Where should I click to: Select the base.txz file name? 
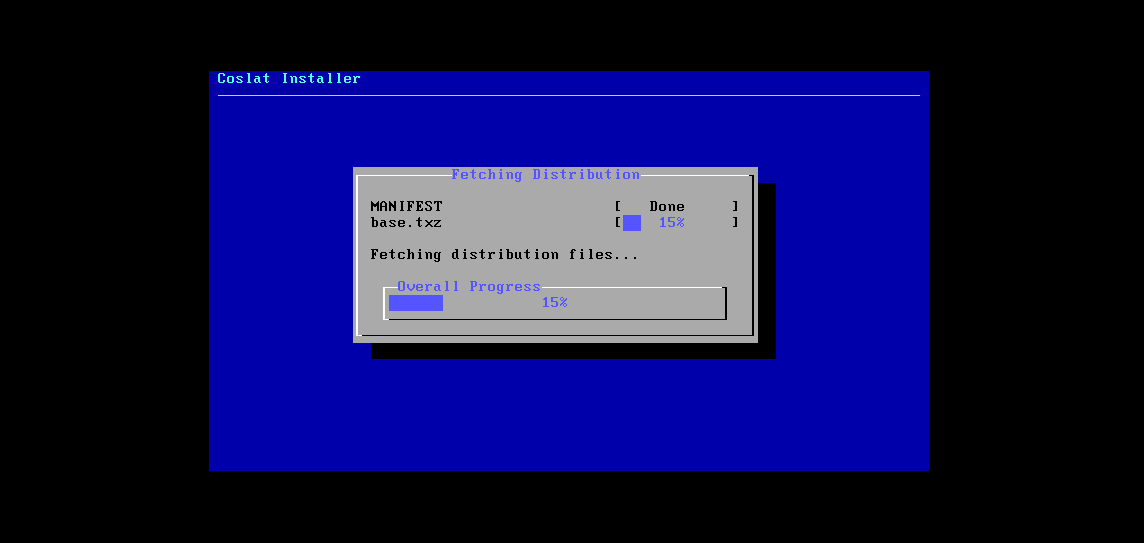pyautogui.click(x=406, y=223)
